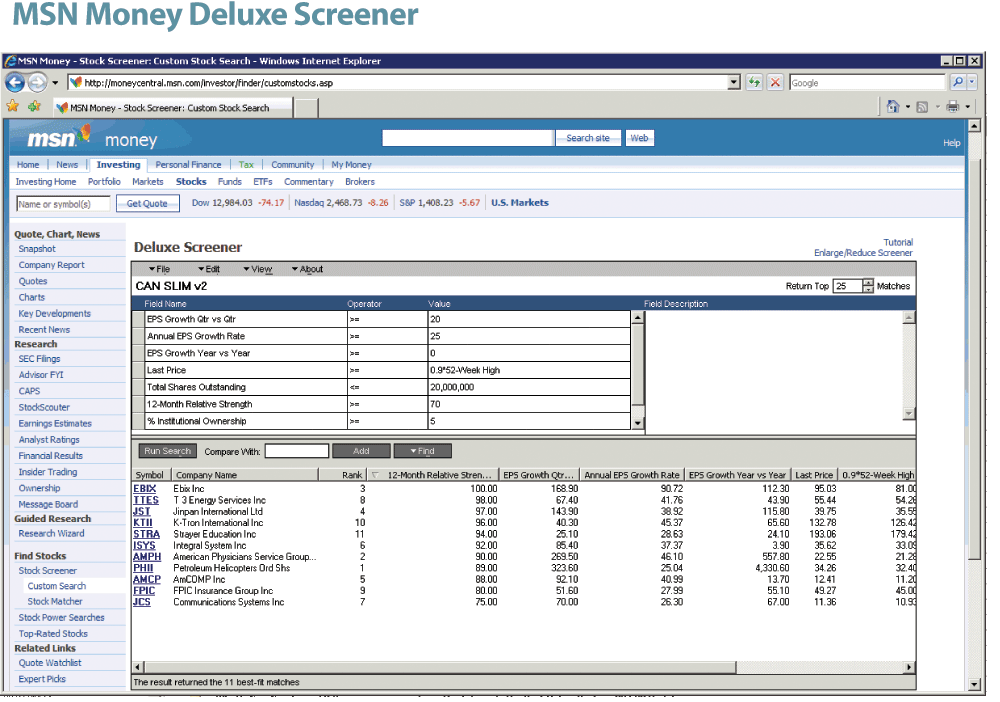Open the EBIX stock symbol link
The height and width of the screenshot is (702, 1000).
click(x=145, y=489)
